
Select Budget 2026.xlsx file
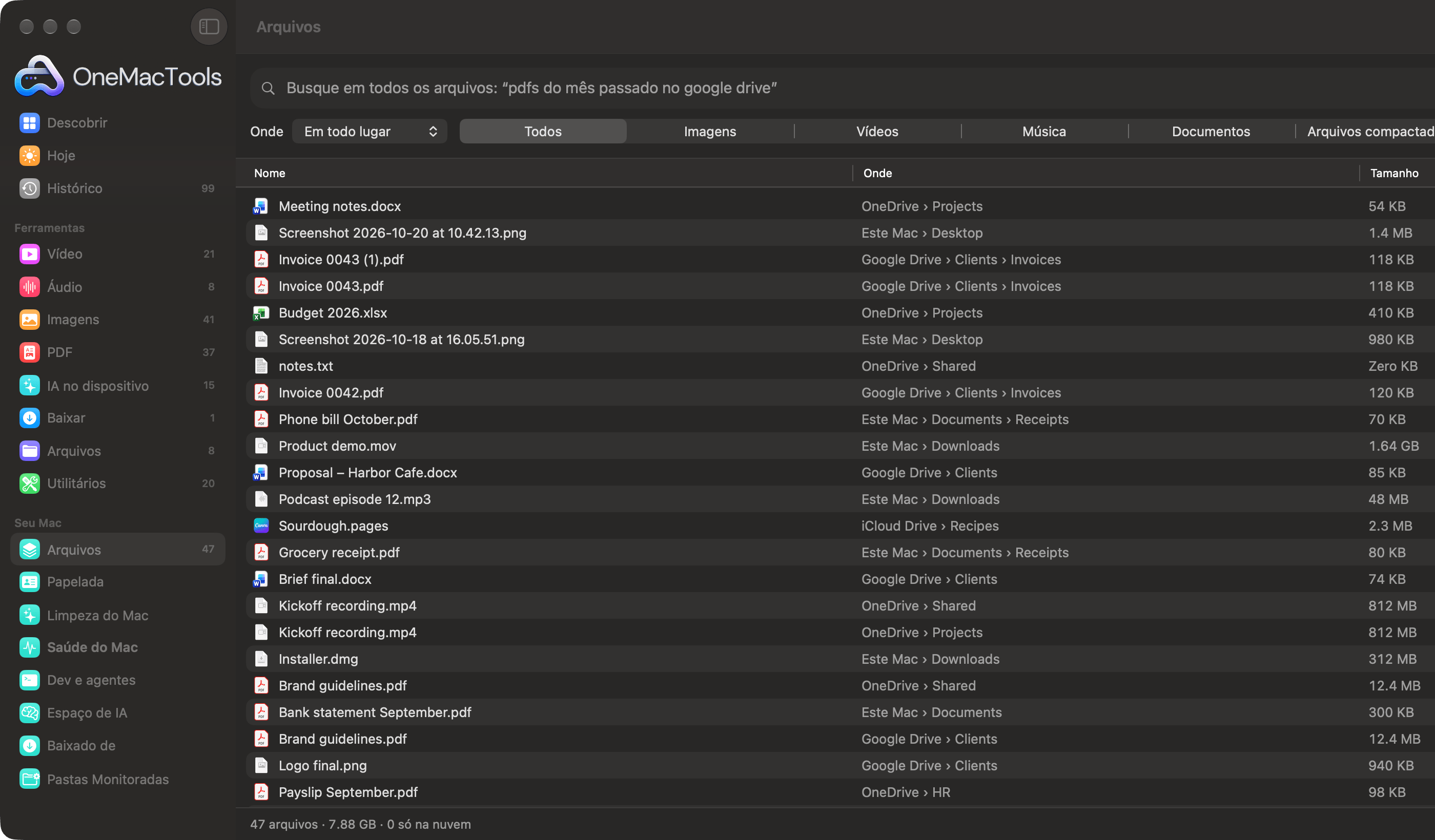pos(840,312)
